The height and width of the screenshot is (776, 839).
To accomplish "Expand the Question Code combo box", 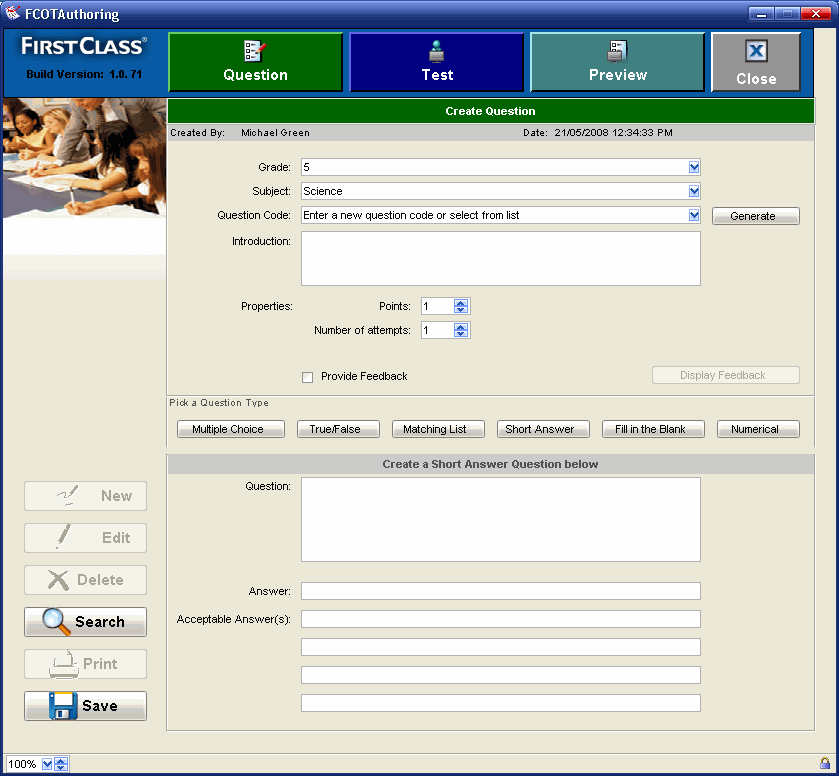I will [694, 215].
